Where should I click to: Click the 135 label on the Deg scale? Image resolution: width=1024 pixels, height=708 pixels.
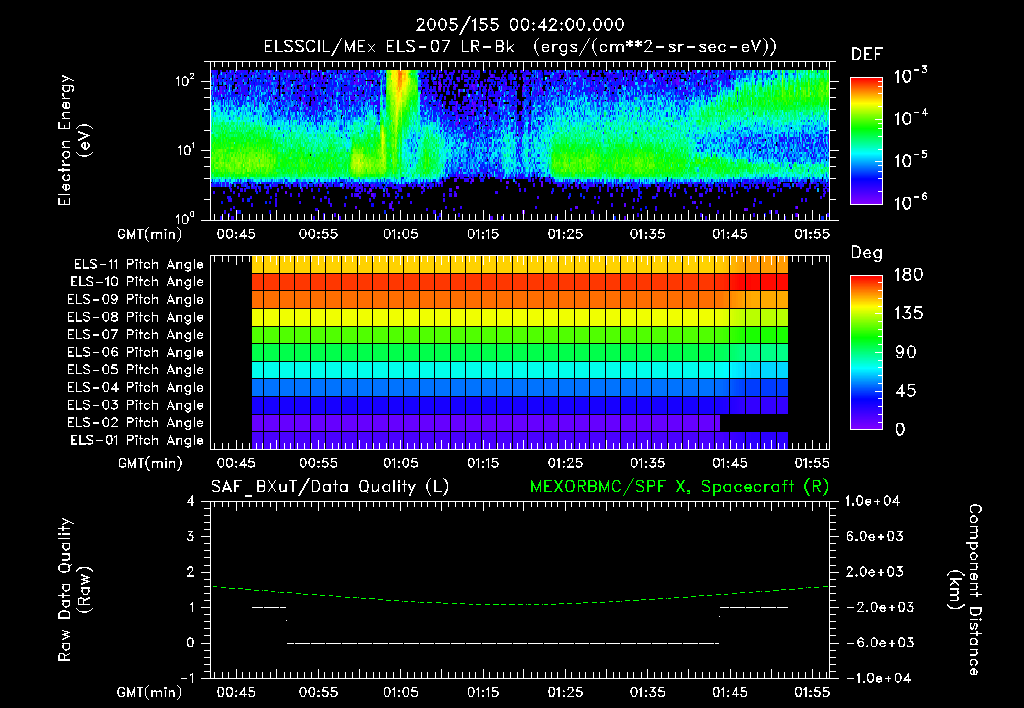pos(908,314)
